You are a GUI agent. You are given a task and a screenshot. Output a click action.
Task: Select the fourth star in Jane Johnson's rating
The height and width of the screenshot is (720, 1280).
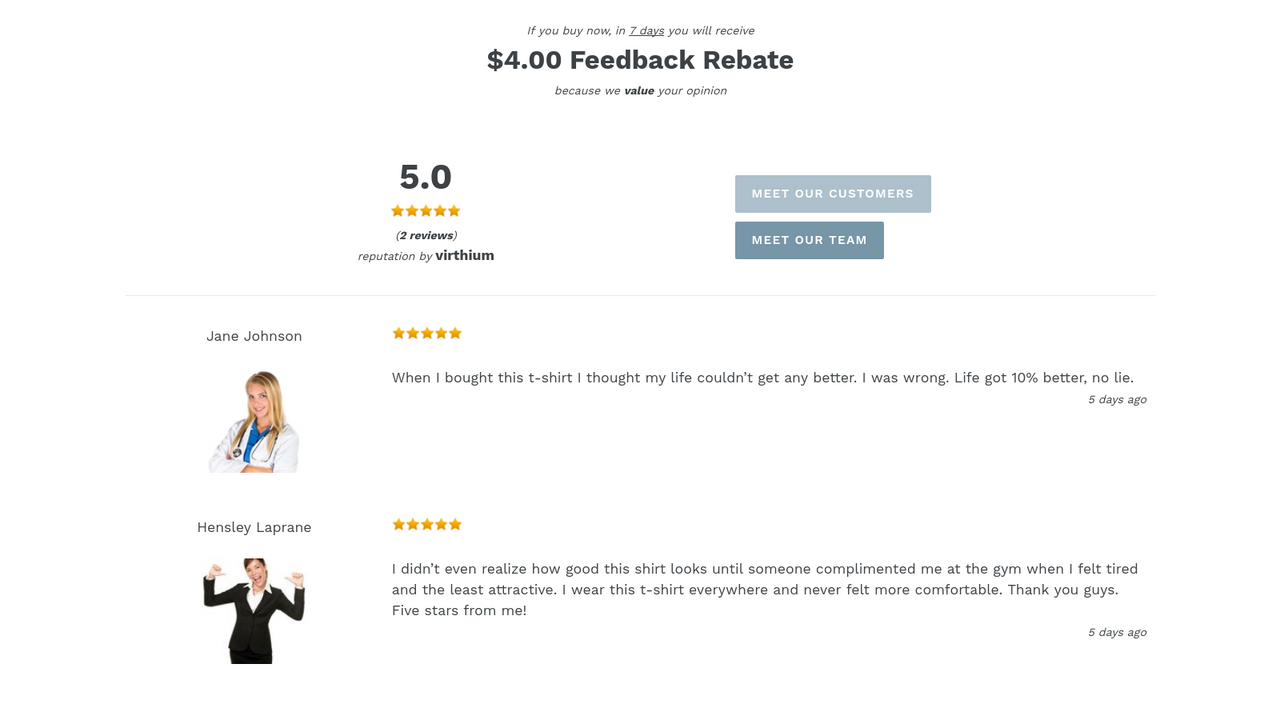[441, 332]
